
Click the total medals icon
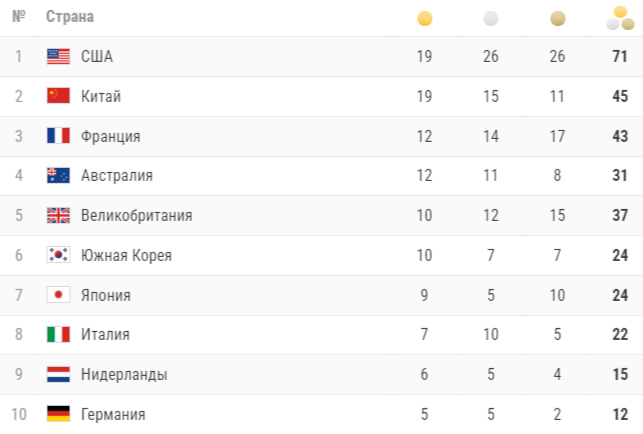620,18
